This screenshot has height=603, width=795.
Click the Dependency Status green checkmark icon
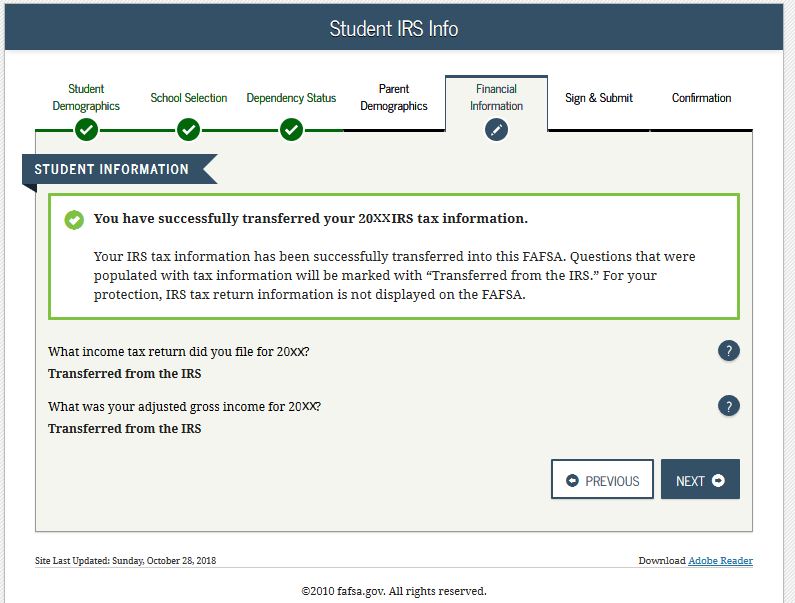292,130
